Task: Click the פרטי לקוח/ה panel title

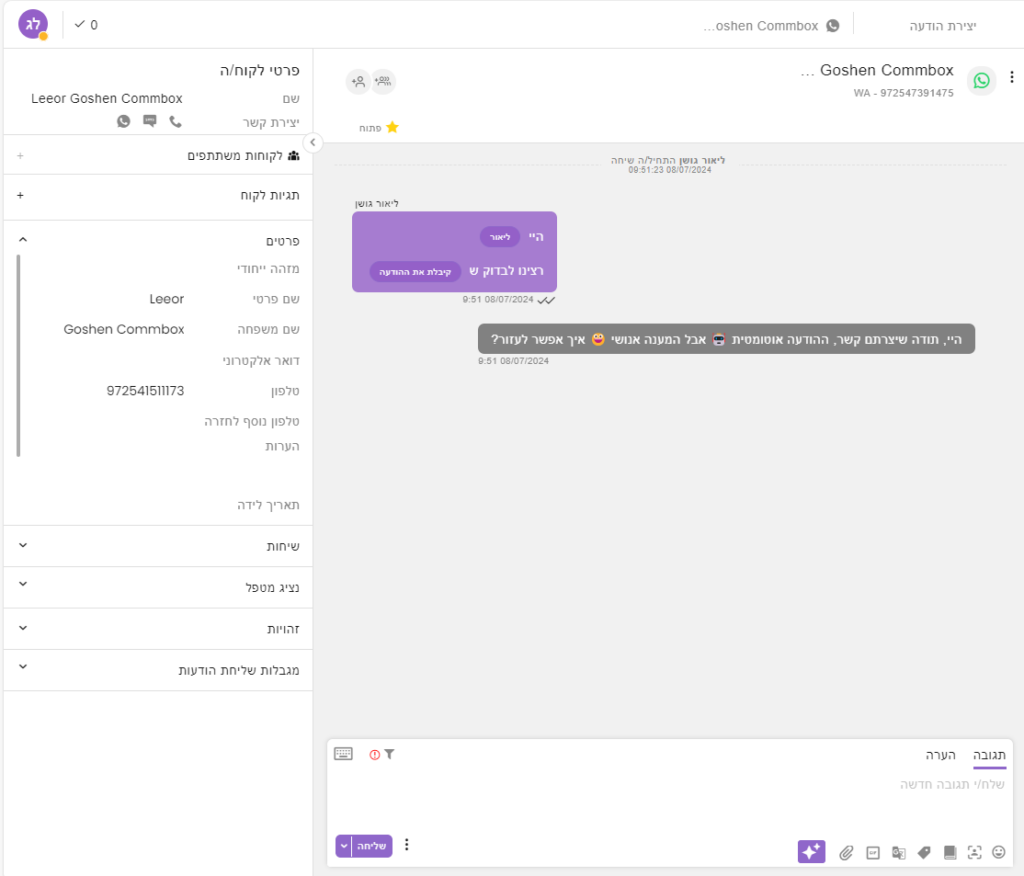Action: pyautogui.click(x=260, y=71)
